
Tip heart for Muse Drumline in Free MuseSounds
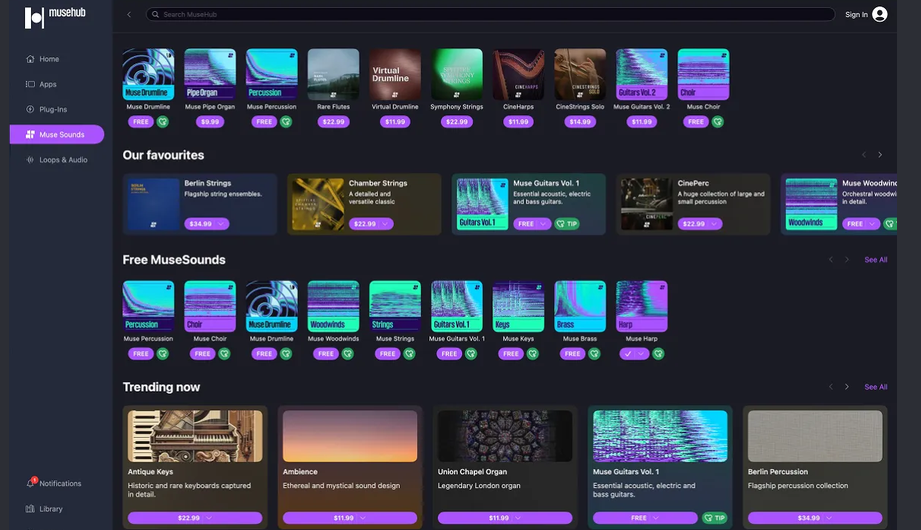pos(286,354)
